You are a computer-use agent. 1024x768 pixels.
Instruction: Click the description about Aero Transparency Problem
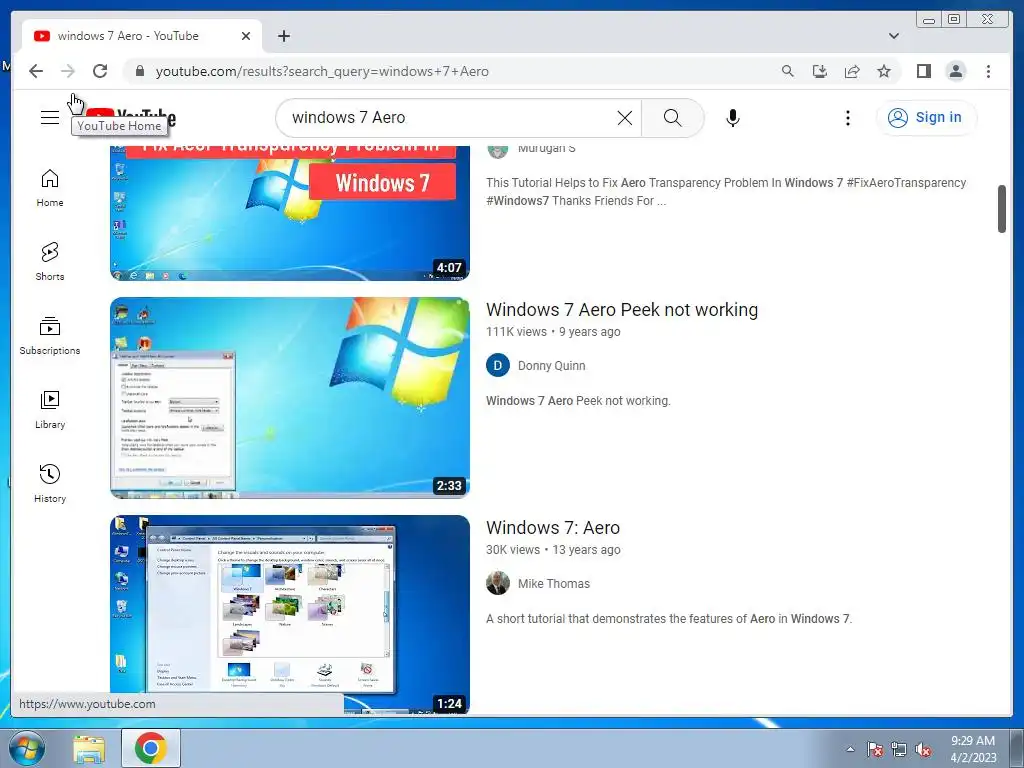[x=726, y=191]
